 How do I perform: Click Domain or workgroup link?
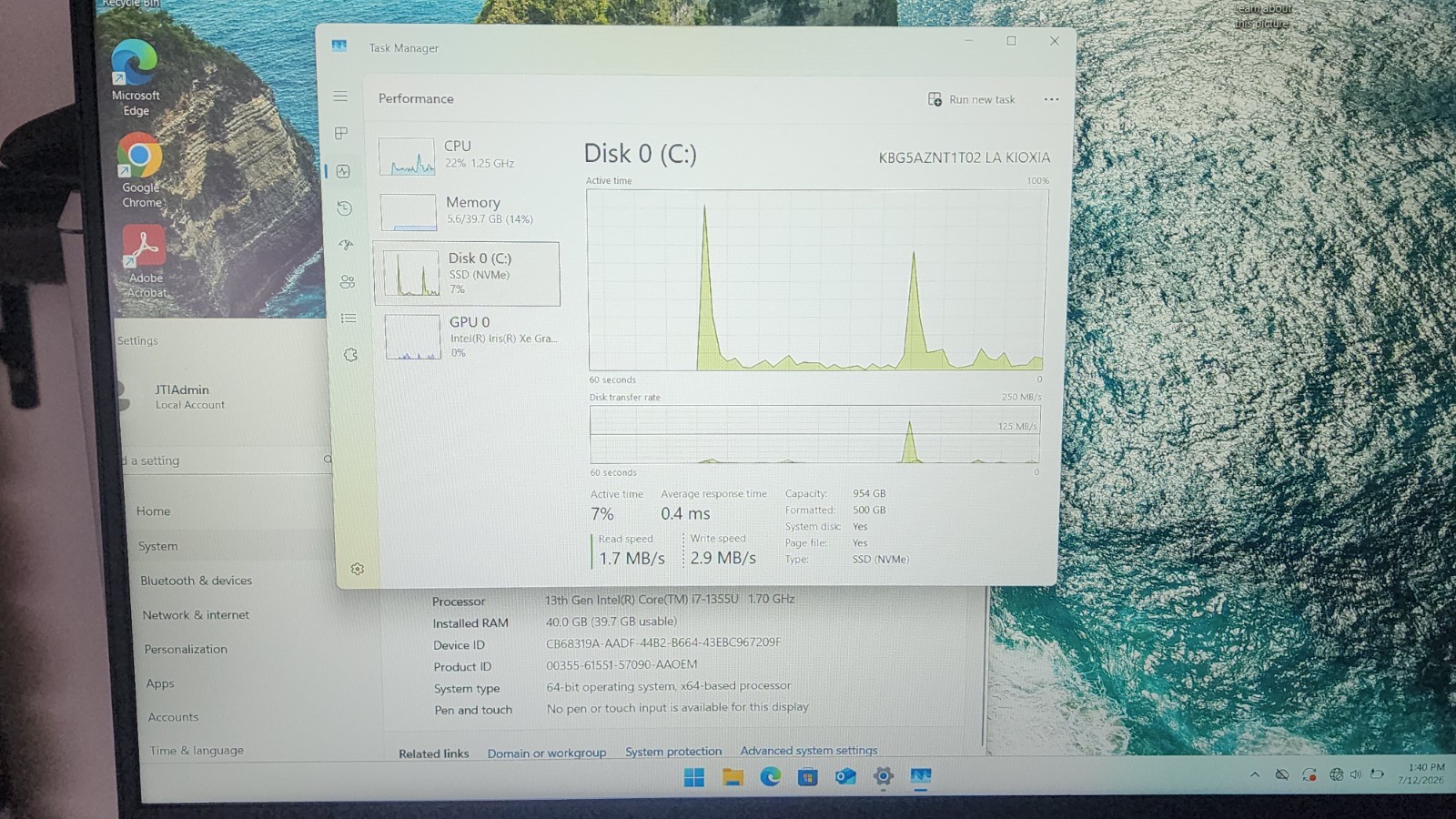tap(547, 753)
